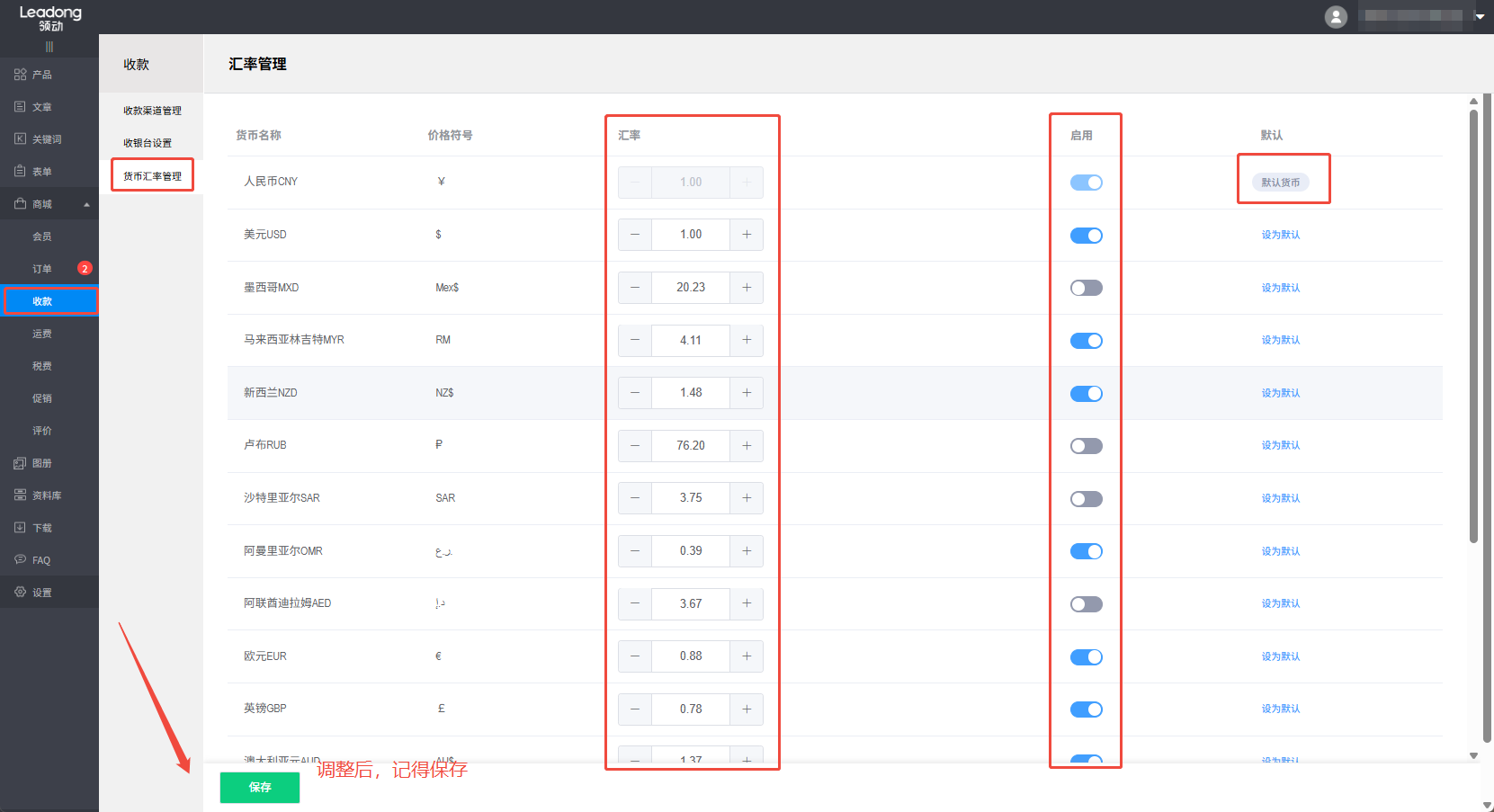The image size is (1494, 812).
Task: Disable the 美元USD currency toggle
Action: [1086, 236]
